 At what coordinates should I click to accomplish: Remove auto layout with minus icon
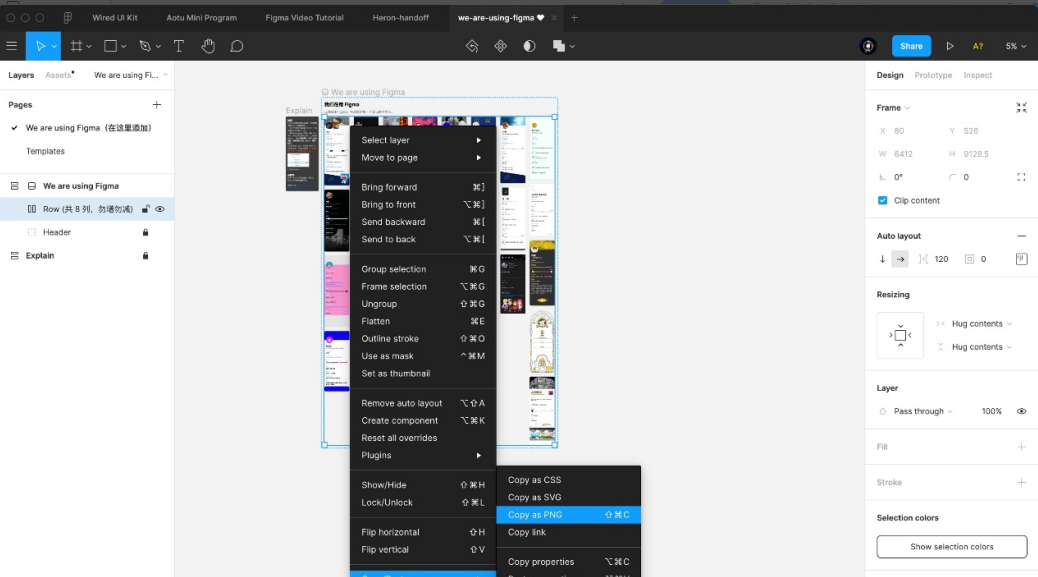(x=1021, y=236)
